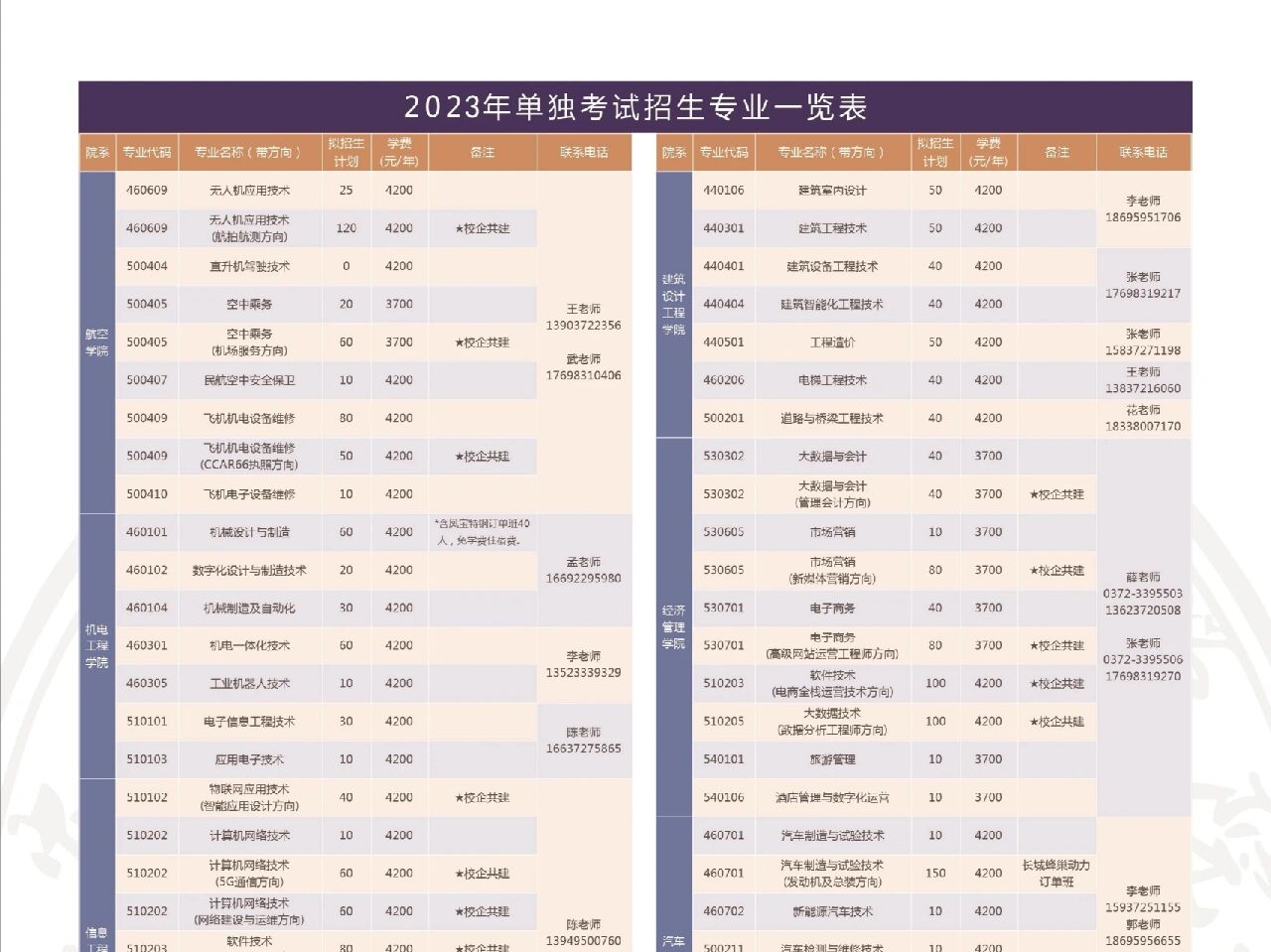Click major name 电梯工程技术
Screen dimensions: 1271x952
coord(832,380)
